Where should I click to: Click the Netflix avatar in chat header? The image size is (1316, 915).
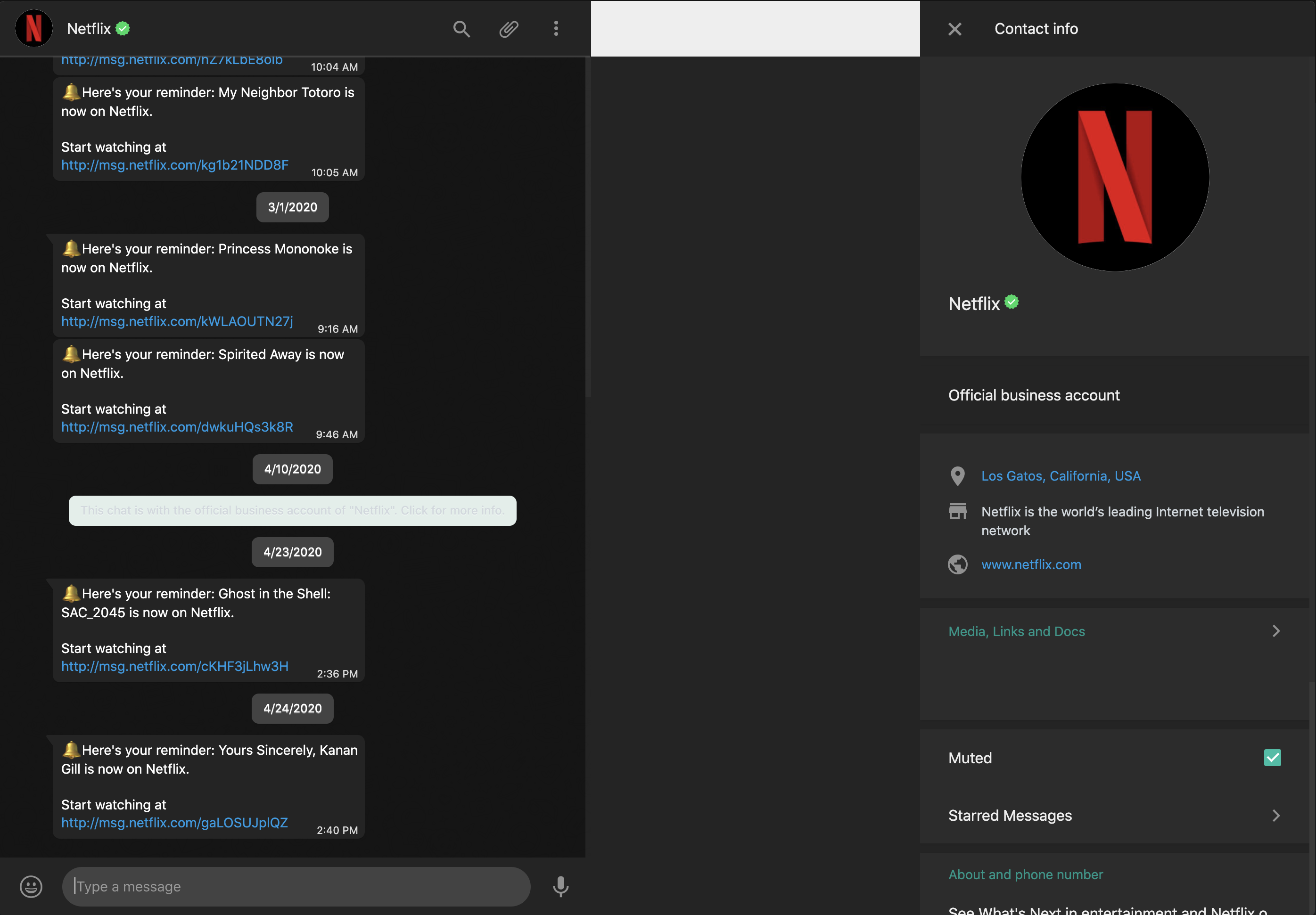(34, 28)
